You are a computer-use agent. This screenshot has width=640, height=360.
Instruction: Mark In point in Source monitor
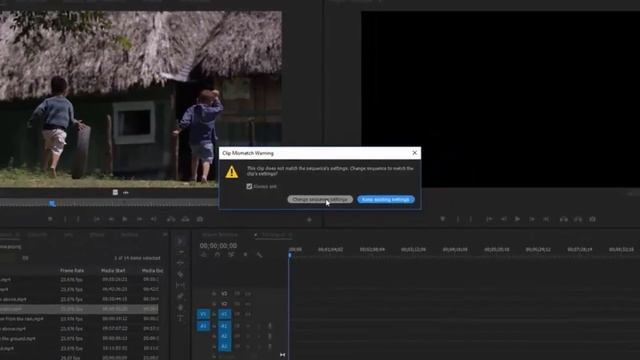point(65,219)
